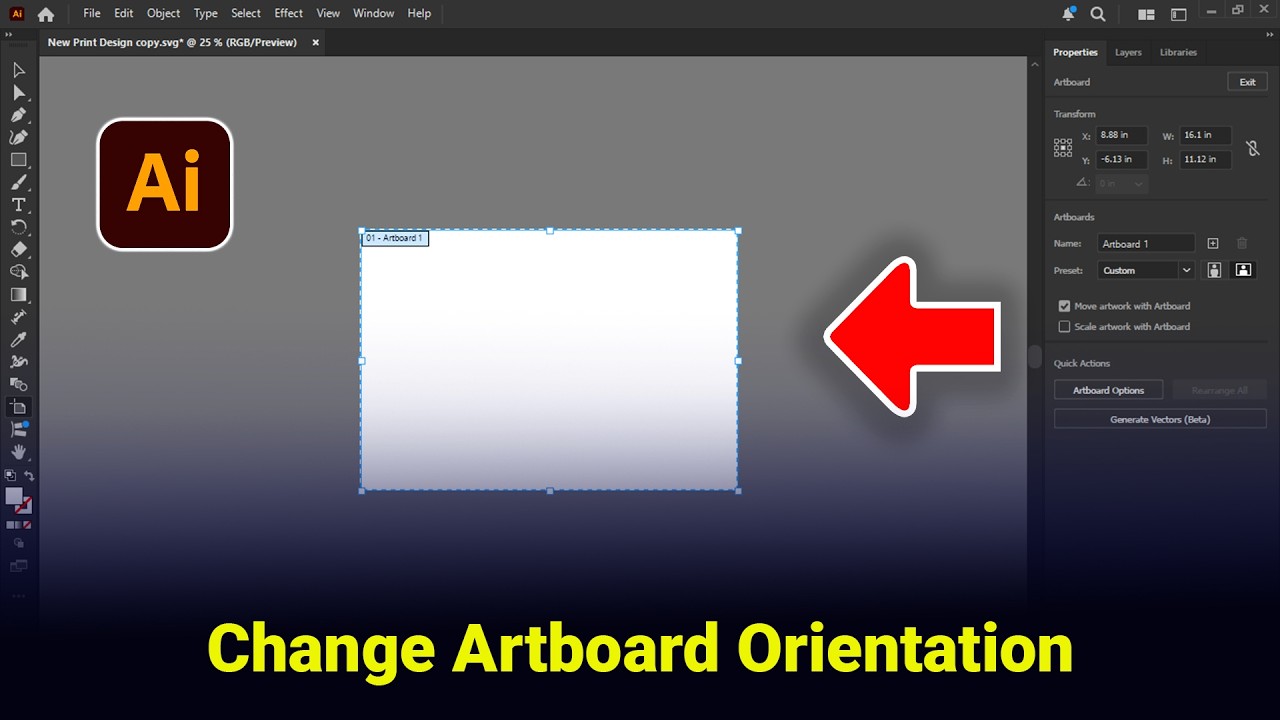Click the Exit artboard button
Screen dimensions: 1280x720
[1247, 82]
